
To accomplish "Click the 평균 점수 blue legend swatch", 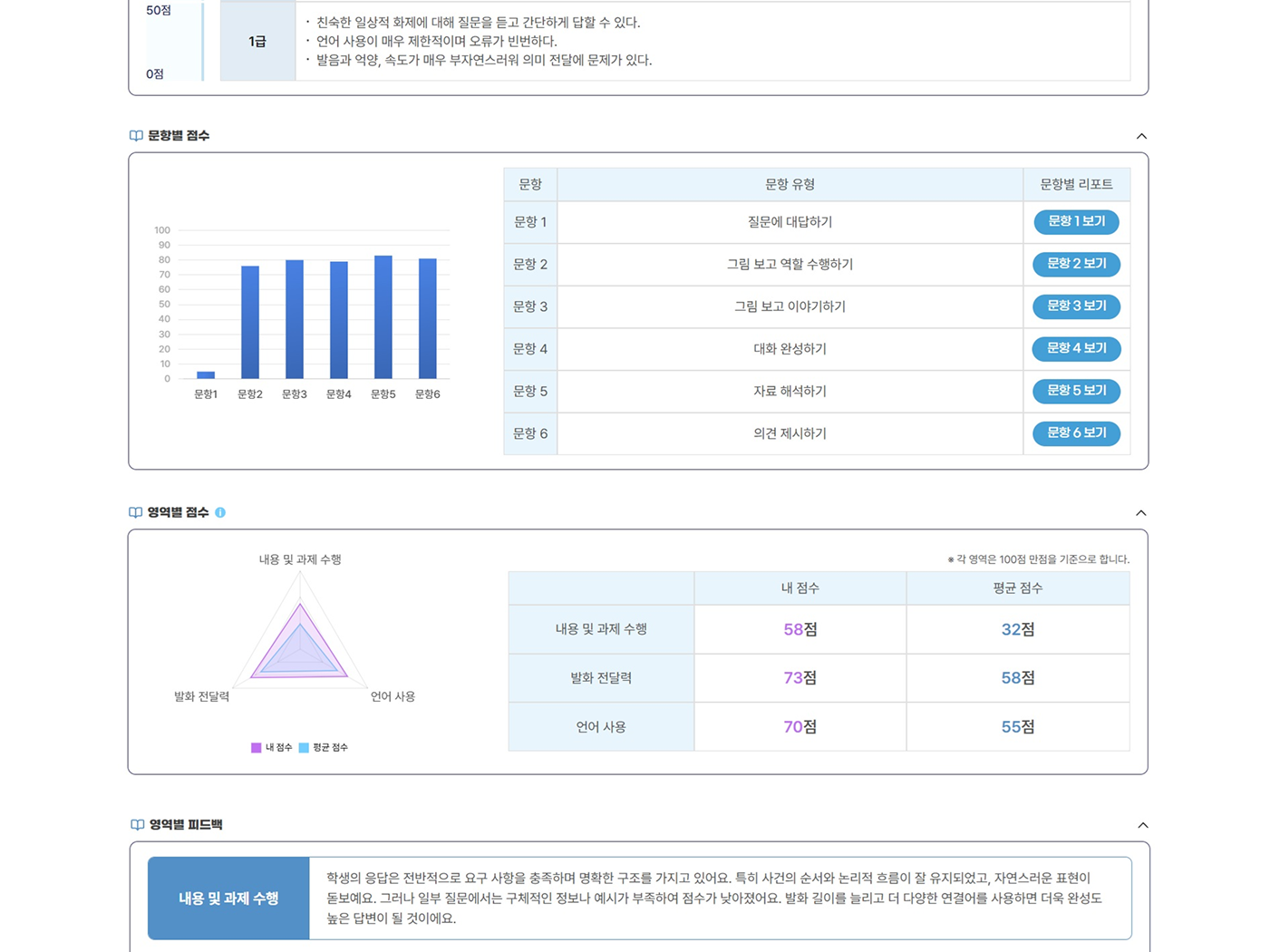I will coord(304,748).
